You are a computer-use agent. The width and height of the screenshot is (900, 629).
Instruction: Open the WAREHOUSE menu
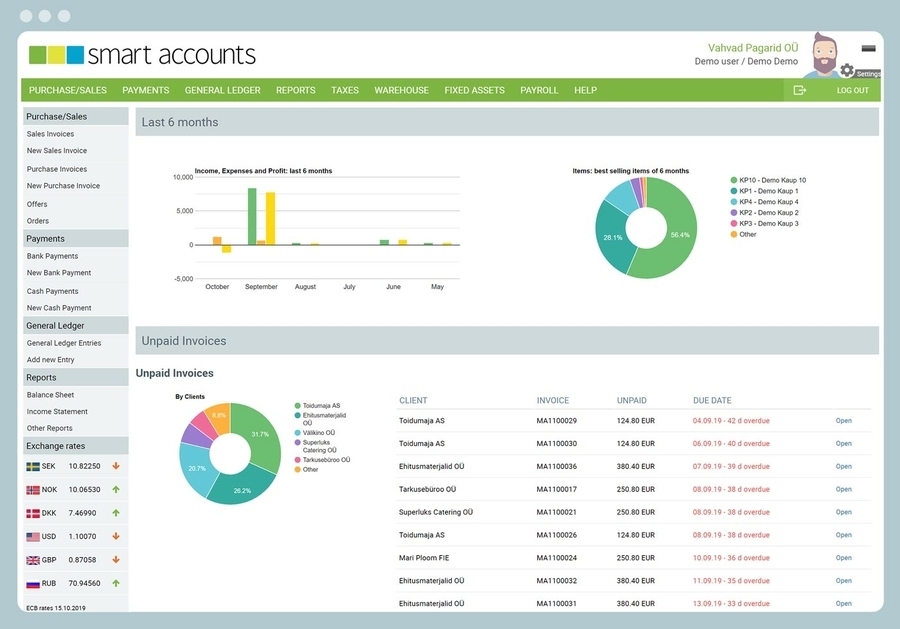[x=401, y=90]
